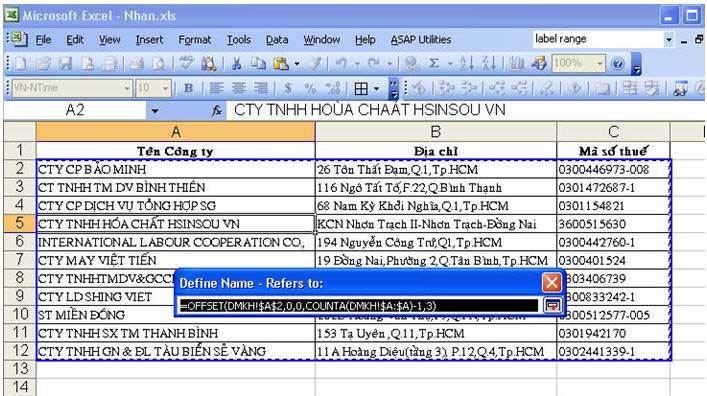Image resolution: width=707 pixels, height=396 pixels.
Task: Open the VN-NTime font dropdown
Action: coord(127,88)
